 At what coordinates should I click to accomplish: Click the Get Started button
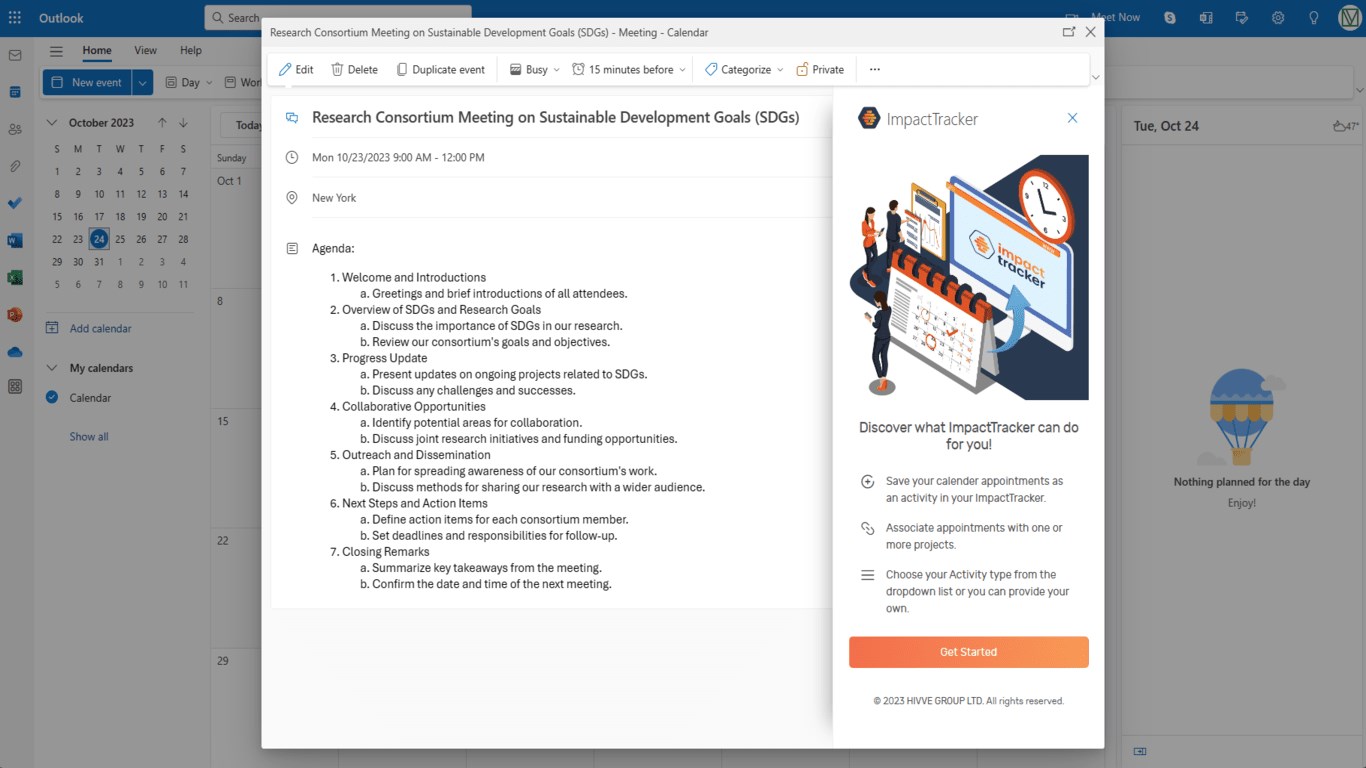[969, 652]
